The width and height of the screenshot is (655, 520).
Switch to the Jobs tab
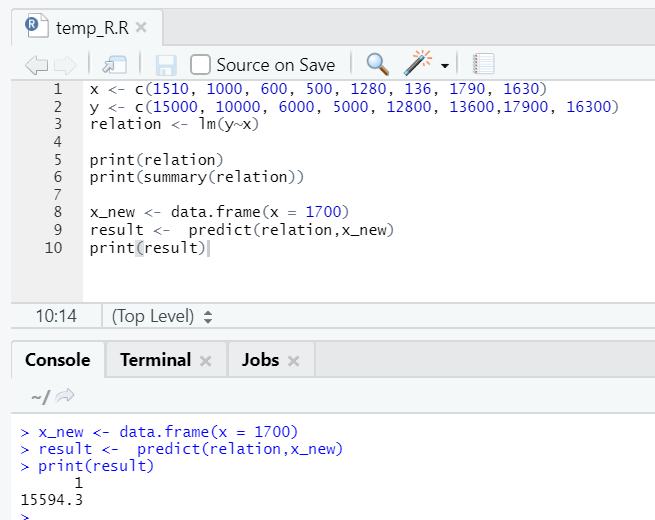pyautogui.click(x=261, y=360)
